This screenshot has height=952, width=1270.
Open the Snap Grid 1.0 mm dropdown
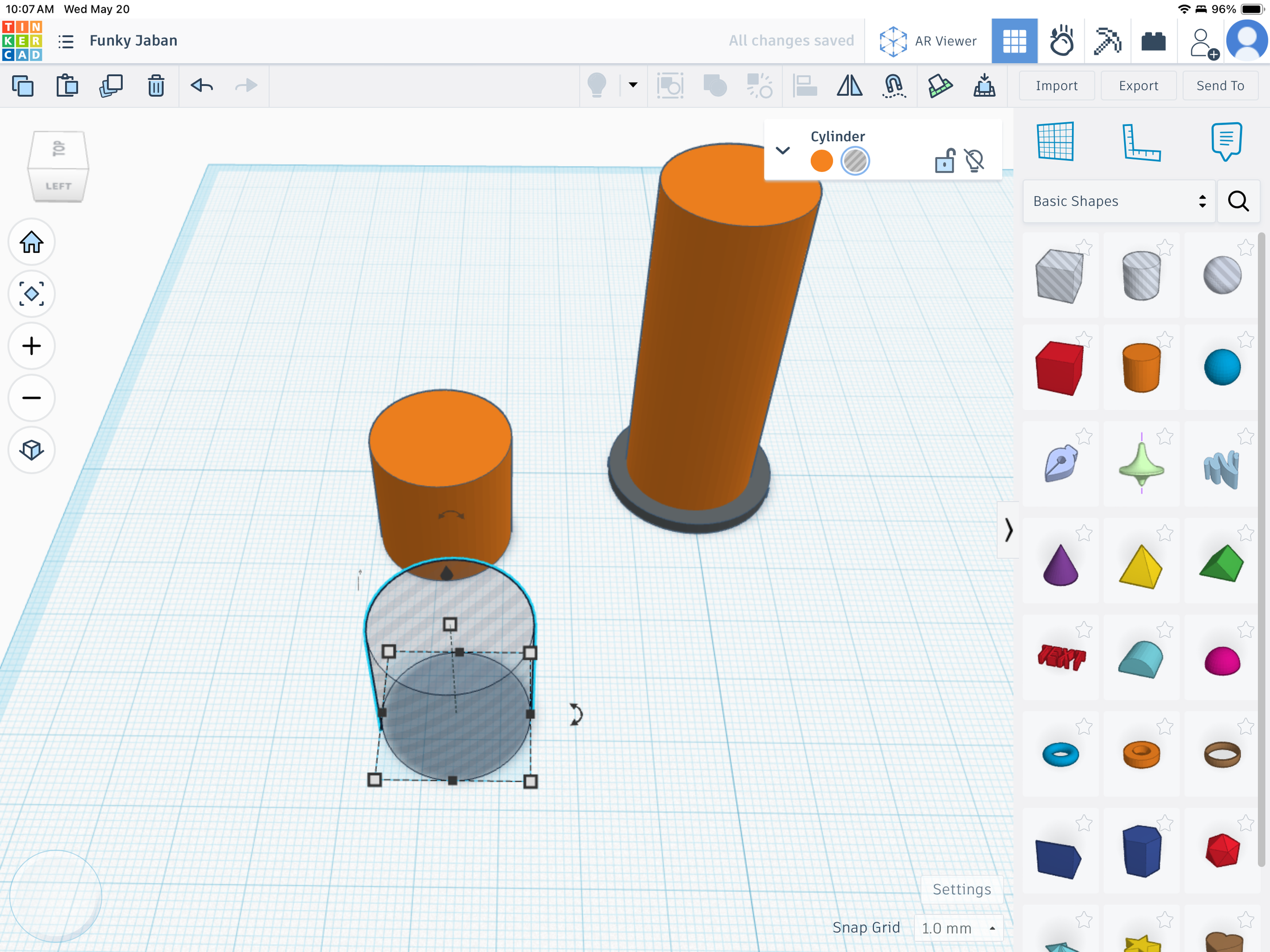click(958, 928)
